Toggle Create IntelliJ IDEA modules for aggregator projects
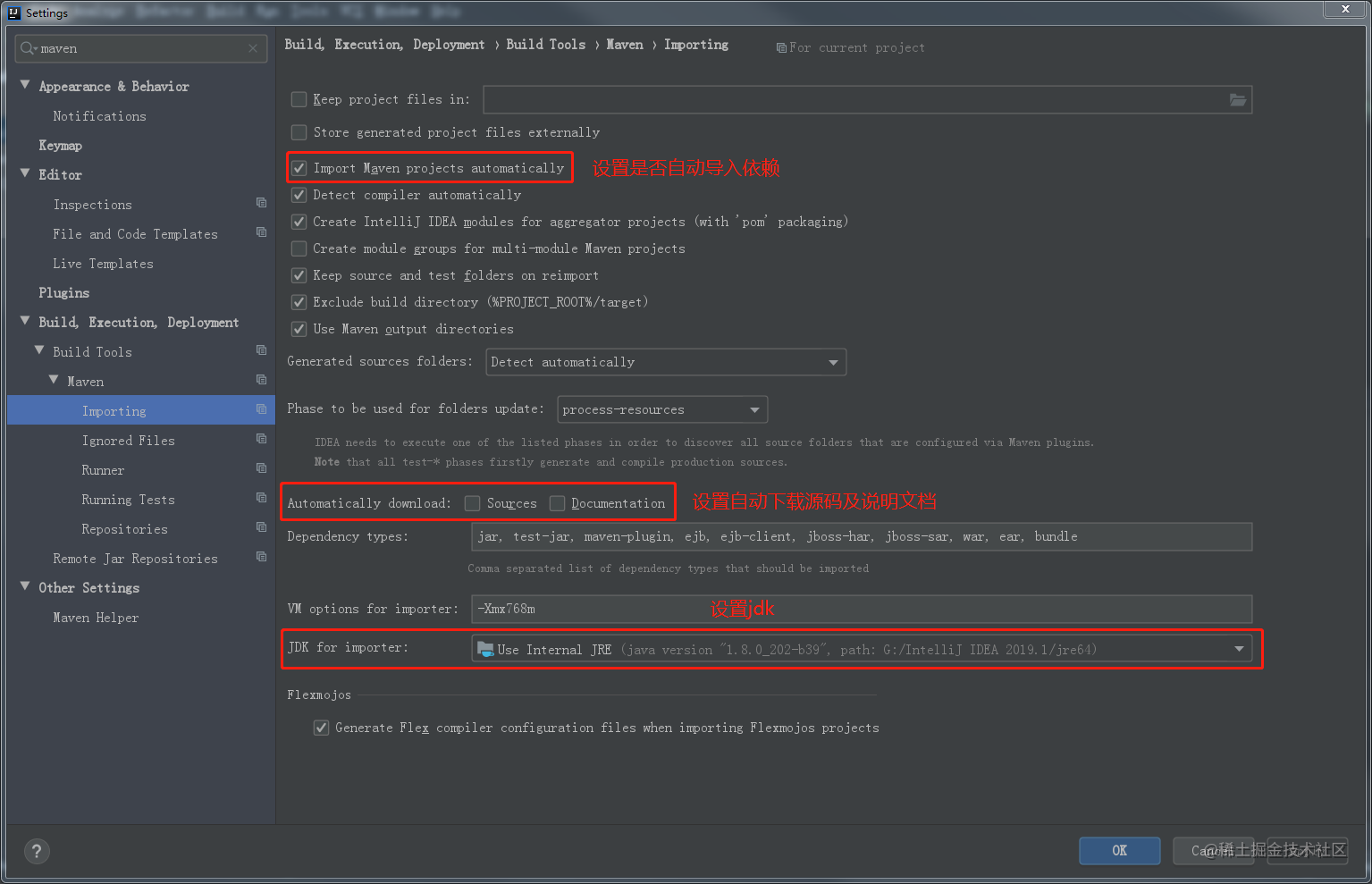 [x=299, y=222]
